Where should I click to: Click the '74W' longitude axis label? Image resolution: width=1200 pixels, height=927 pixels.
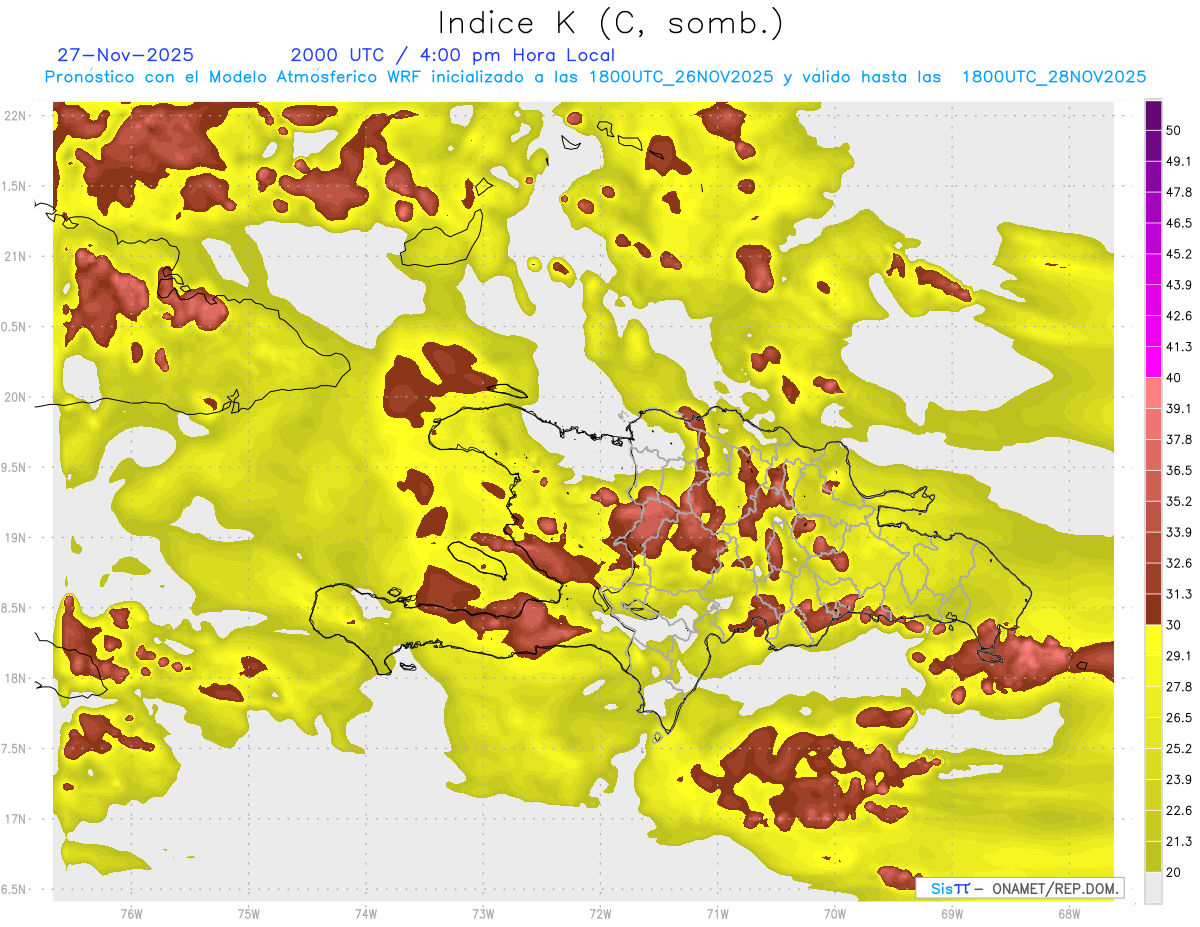coord(365,914)
